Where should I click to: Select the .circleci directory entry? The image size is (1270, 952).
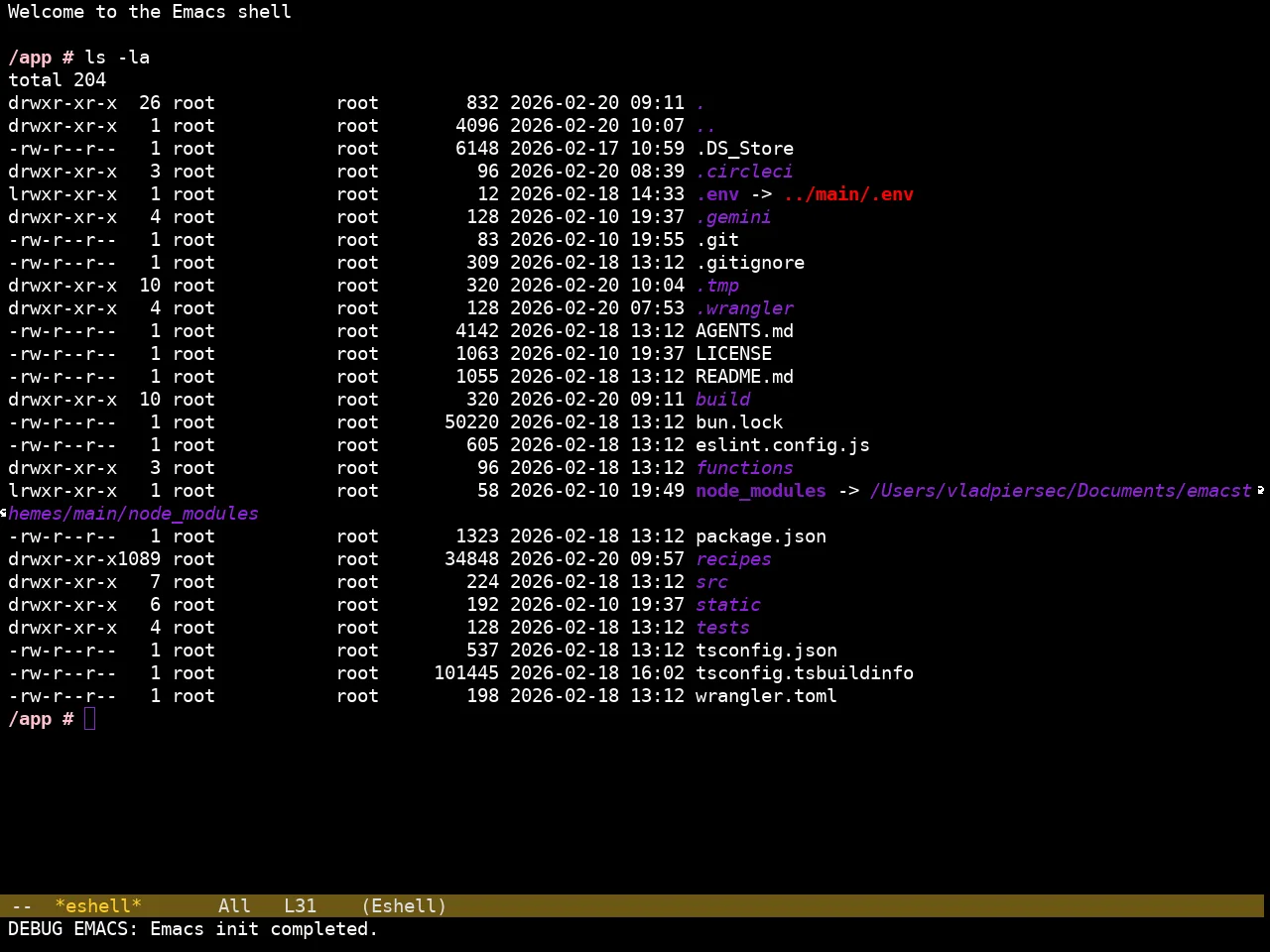(744, 172)
